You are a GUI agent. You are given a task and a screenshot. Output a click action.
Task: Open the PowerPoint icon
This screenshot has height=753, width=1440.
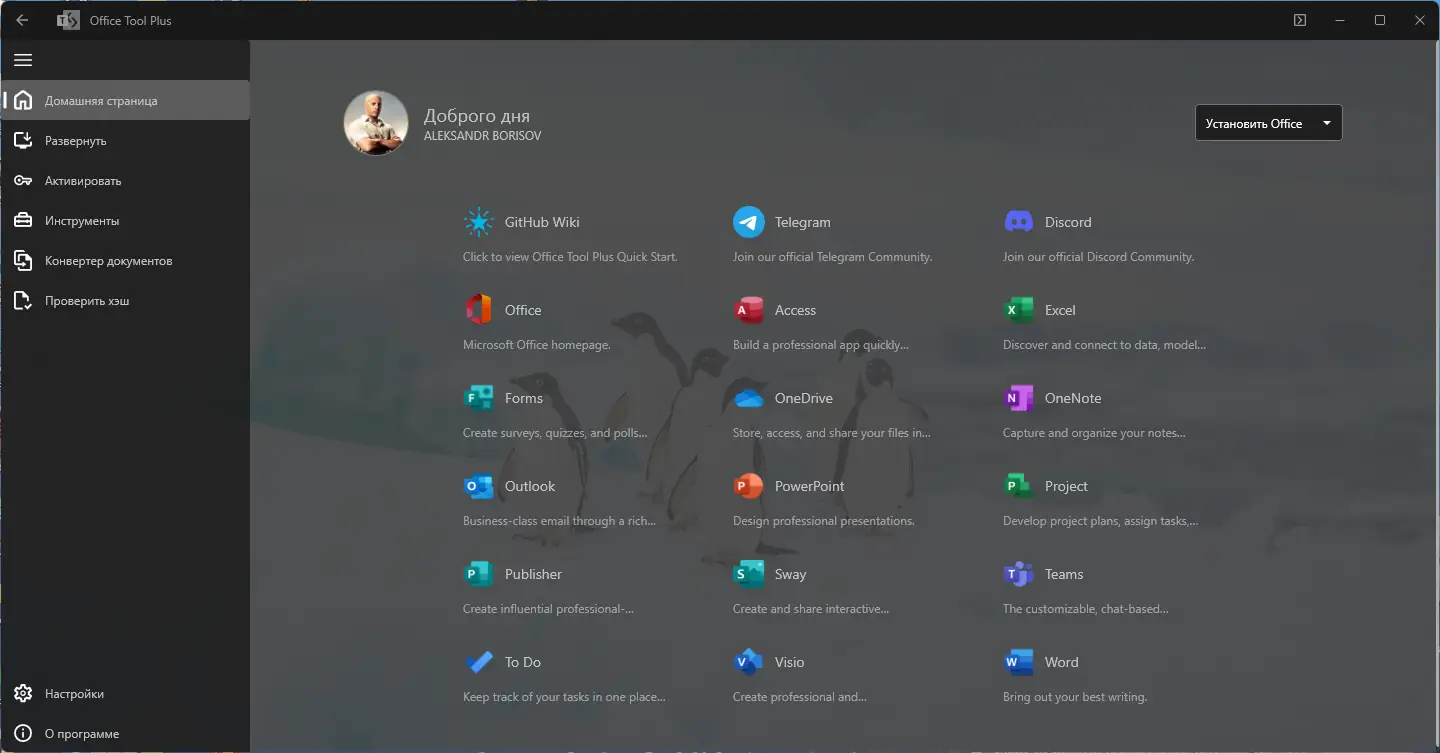pyautogui.click(x=749, y=486)
